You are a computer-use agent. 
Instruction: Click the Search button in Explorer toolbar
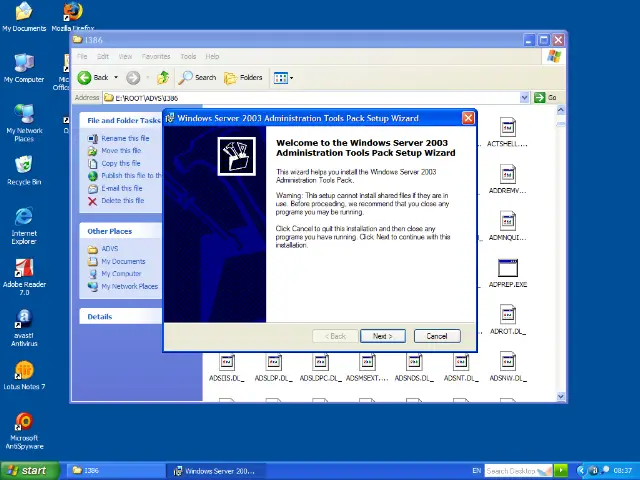click(x=198, y=77)
